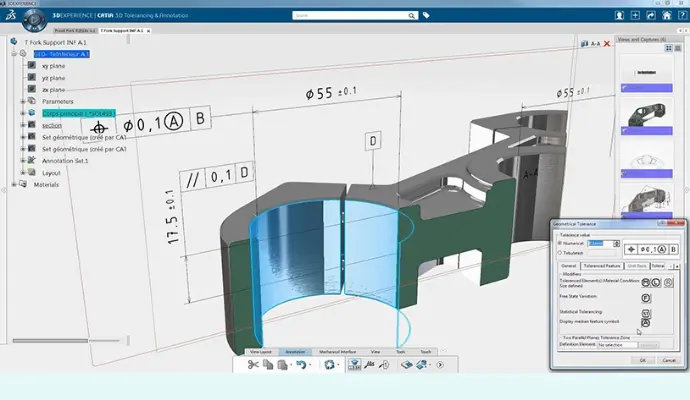Expand the Corps principal tree node

click(23, 114)
